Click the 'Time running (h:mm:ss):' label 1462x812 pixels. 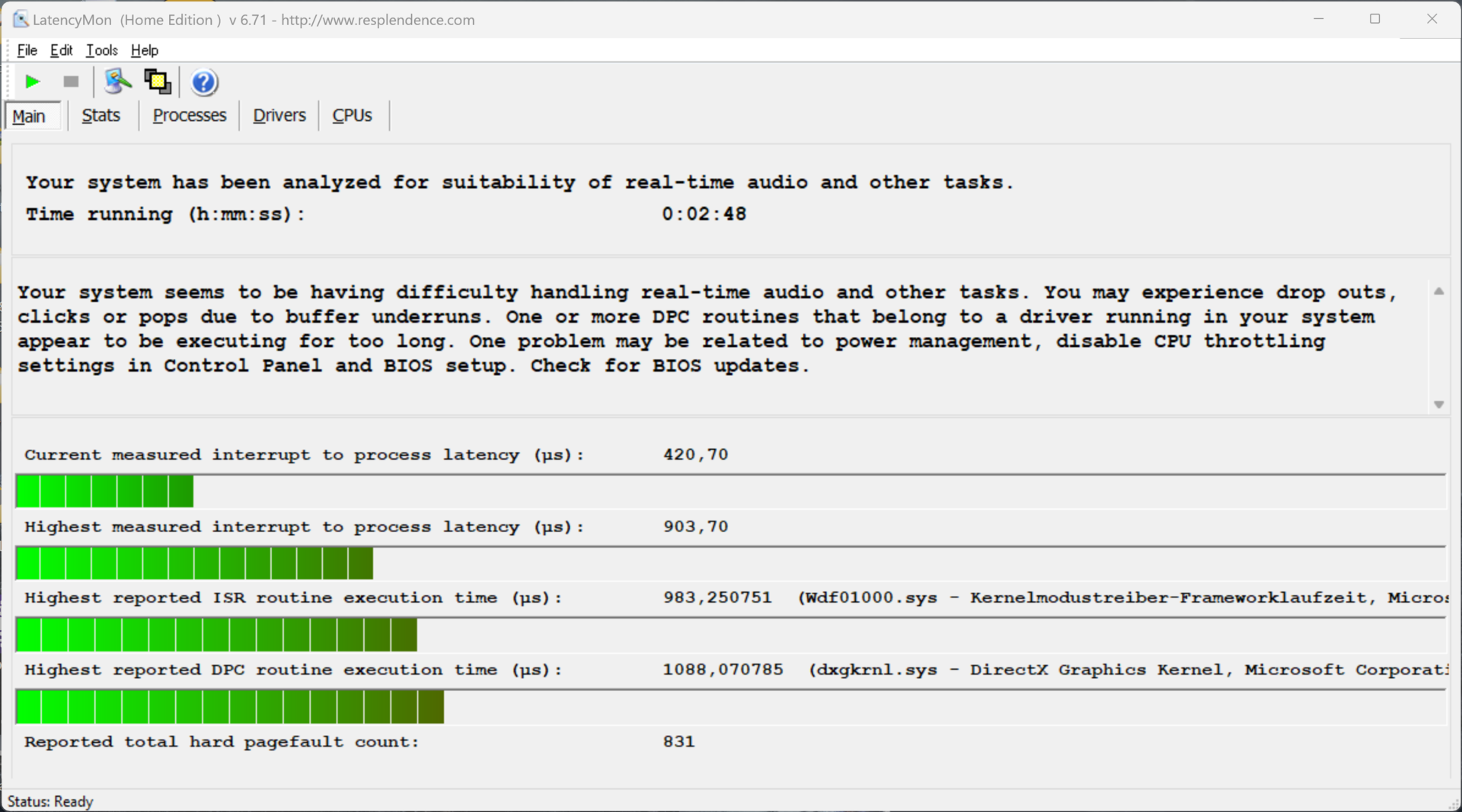[x=164, y=214]
